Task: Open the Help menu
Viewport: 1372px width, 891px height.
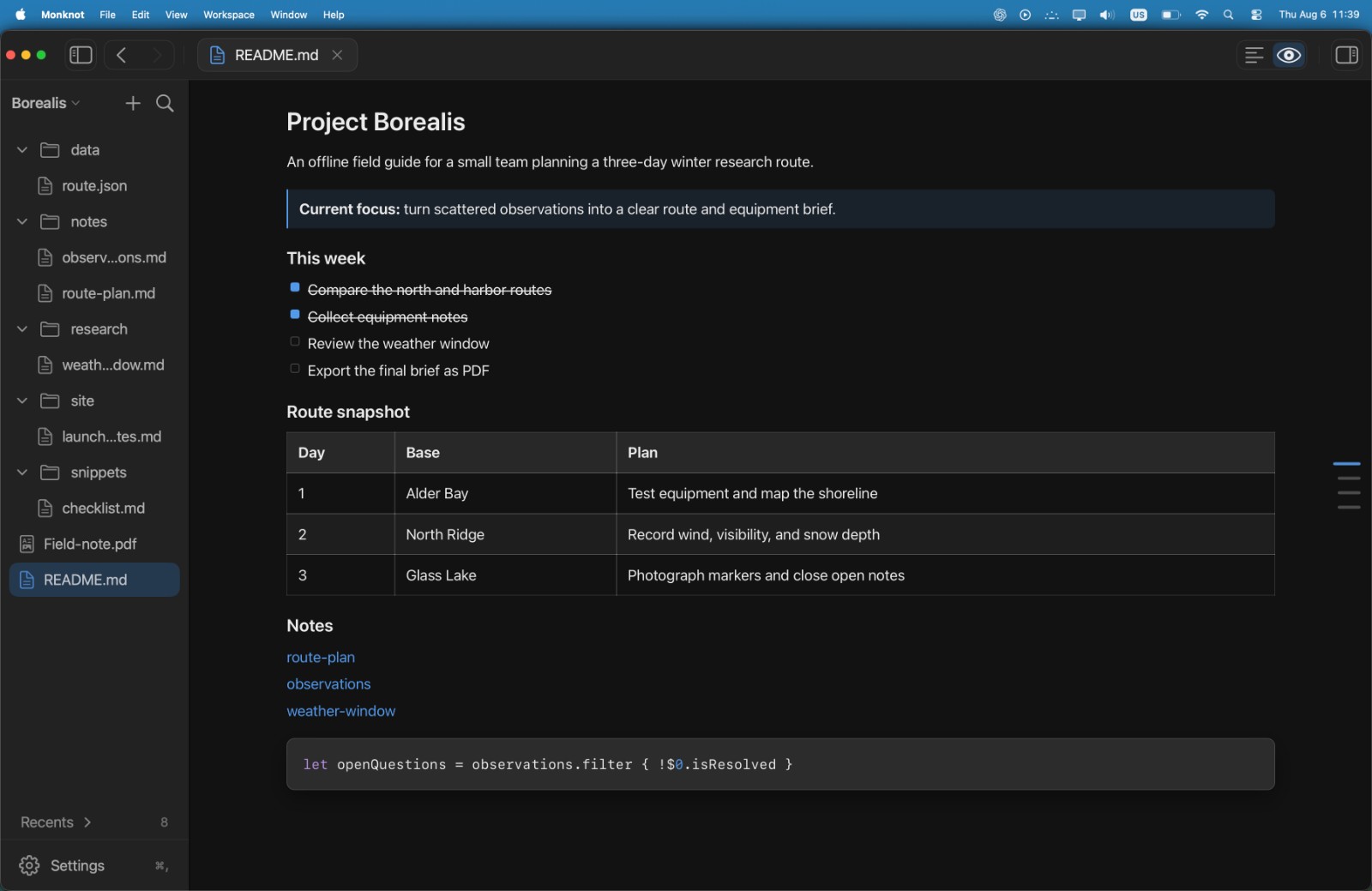Action: coord(334,15)
